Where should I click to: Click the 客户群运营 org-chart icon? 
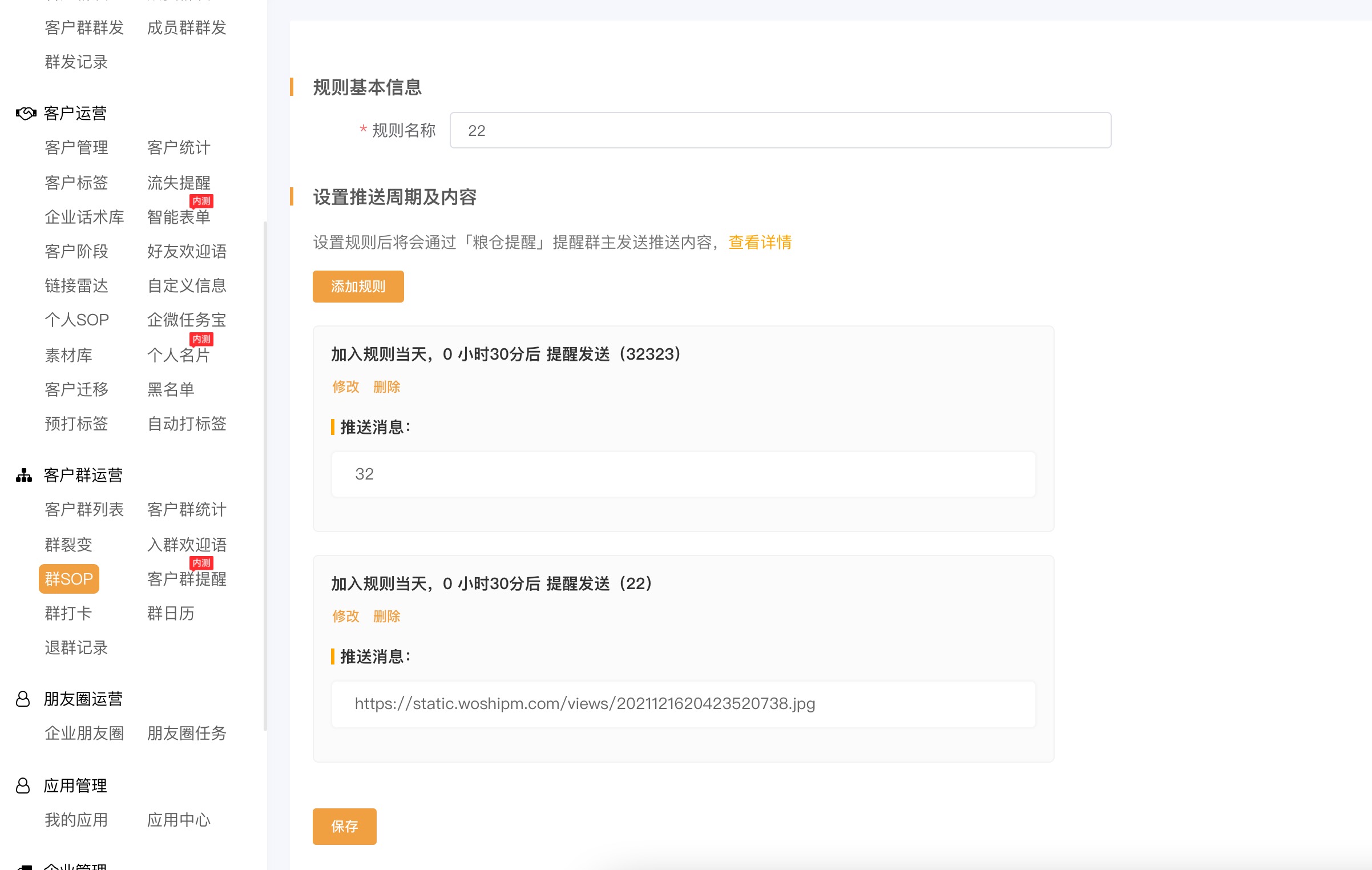tap(24, 474)
